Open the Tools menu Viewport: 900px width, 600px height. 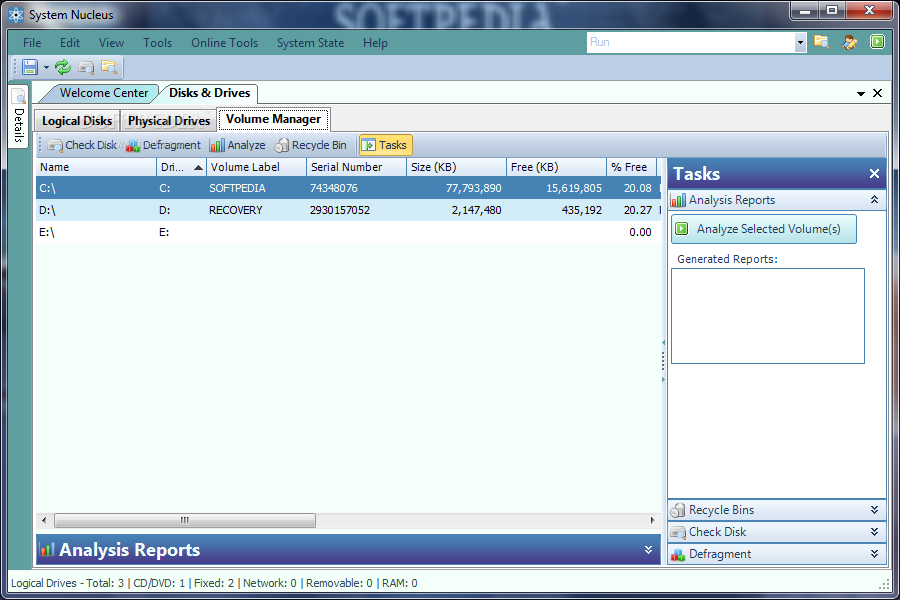tap(157, 43)
